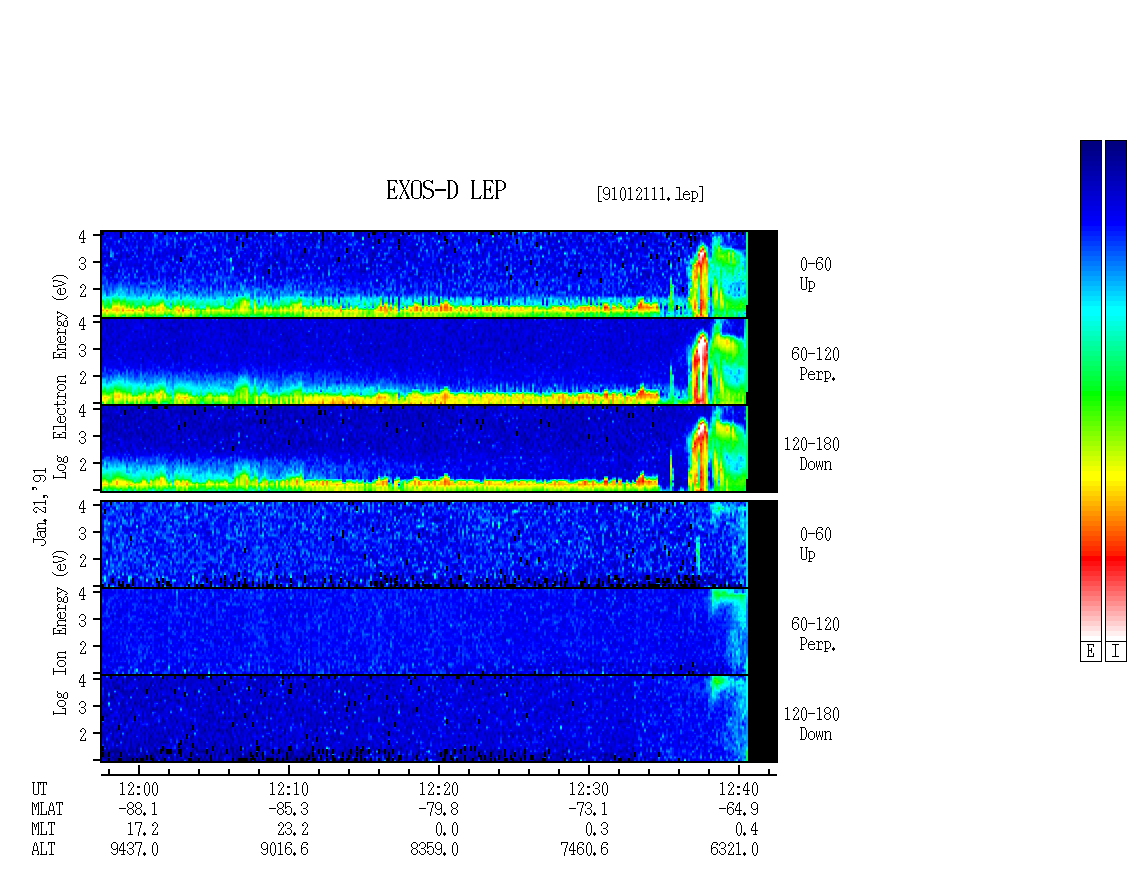
Task: Click the ALT value 9016.6
Action: (x=284, y=850)
